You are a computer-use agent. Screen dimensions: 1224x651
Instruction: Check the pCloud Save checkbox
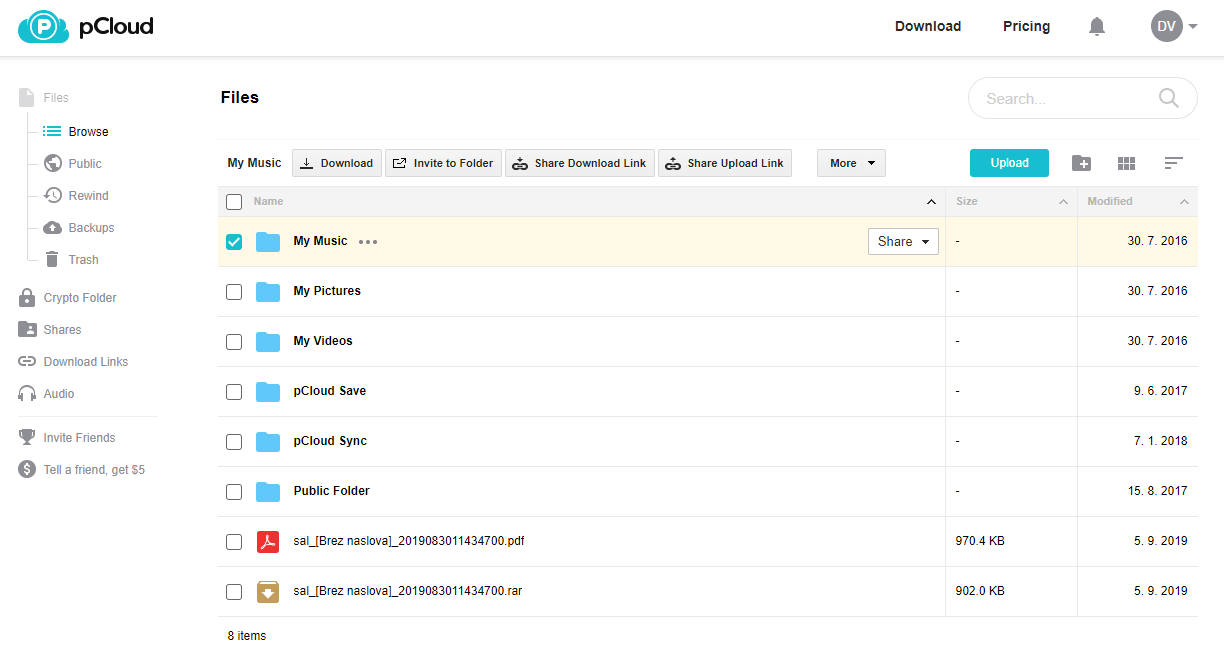(234, 392)
